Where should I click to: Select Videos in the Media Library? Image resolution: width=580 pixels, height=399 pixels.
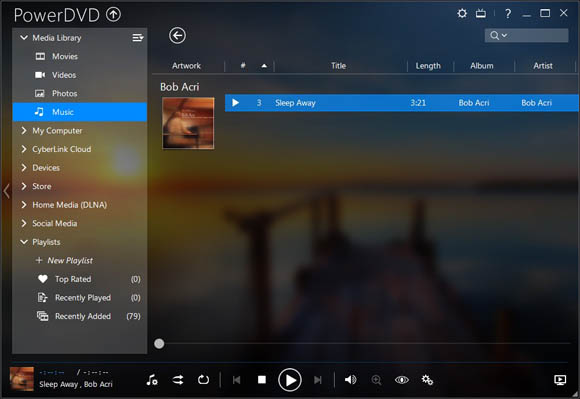pos(80,75)
